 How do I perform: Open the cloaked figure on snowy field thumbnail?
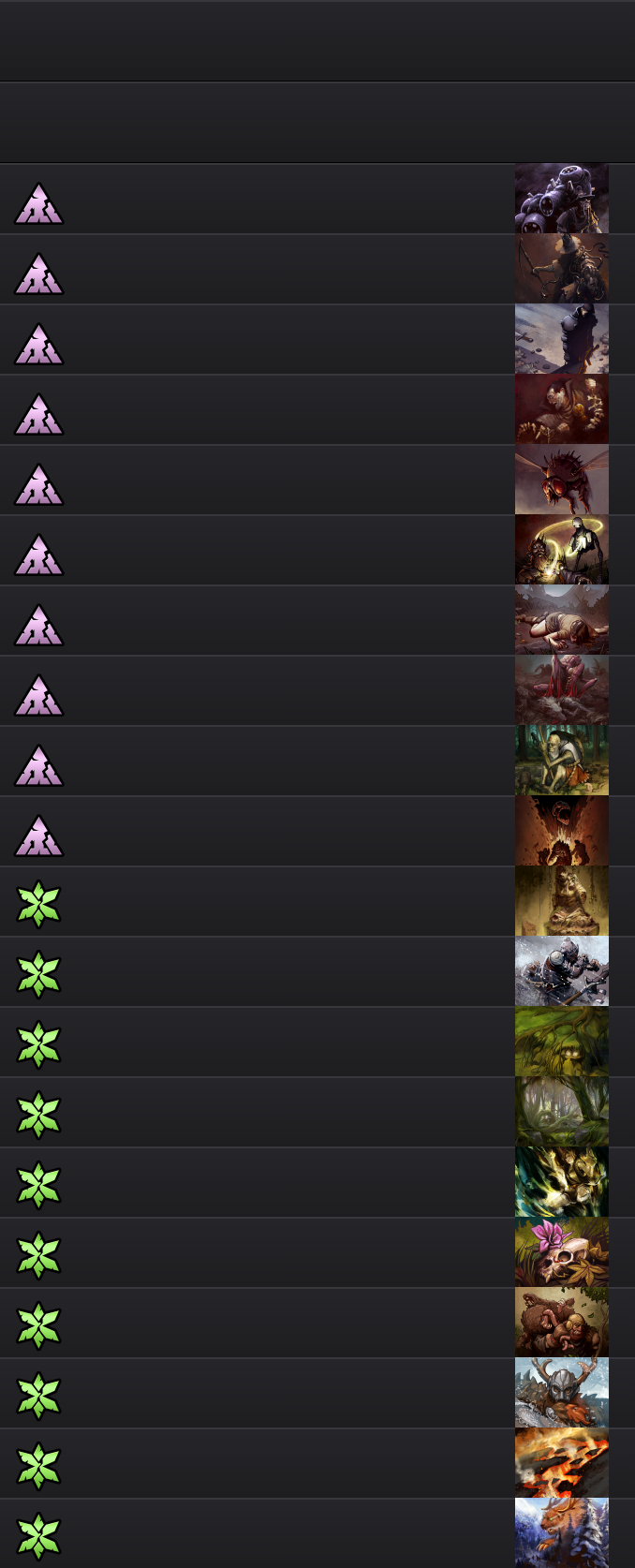coord(562,339)
